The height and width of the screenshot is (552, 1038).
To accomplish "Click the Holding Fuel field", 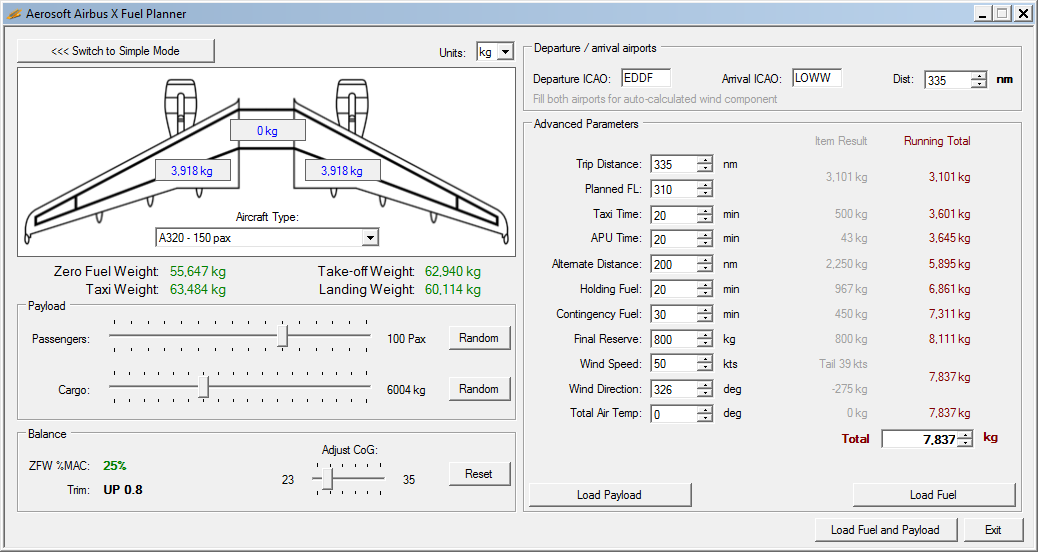I will [674, 289].
